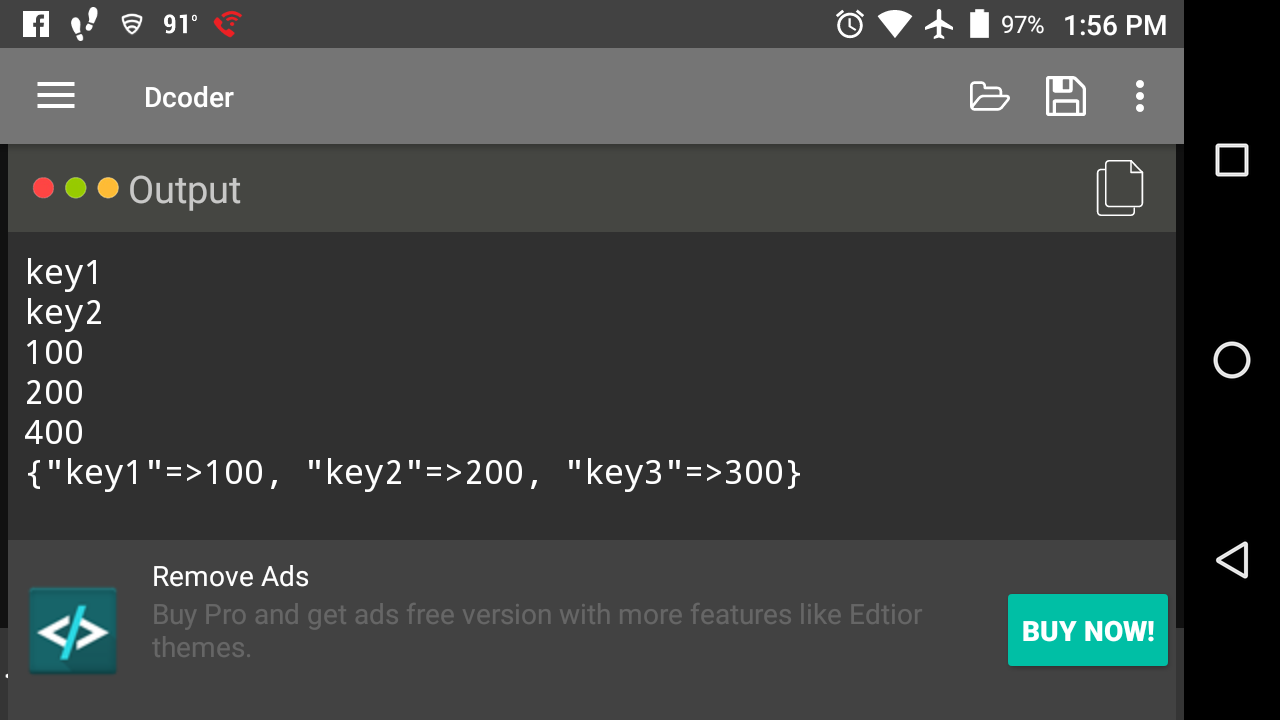Tap the Dcoder app title
Viewport: 1280px width, 720px height.
click(189, 97)
